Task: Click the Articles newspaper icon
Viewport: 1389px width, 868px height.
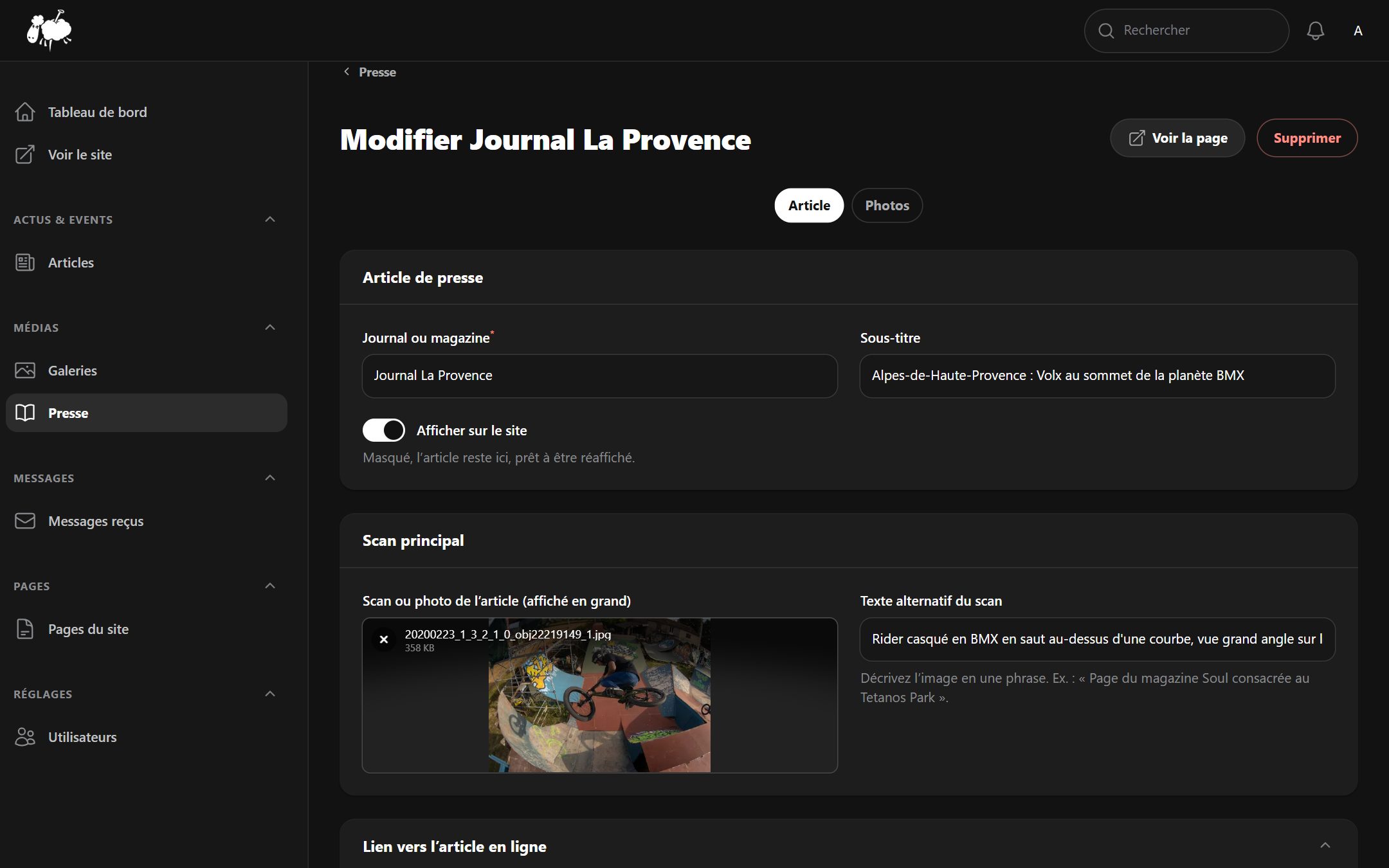Action: [25, 262]
